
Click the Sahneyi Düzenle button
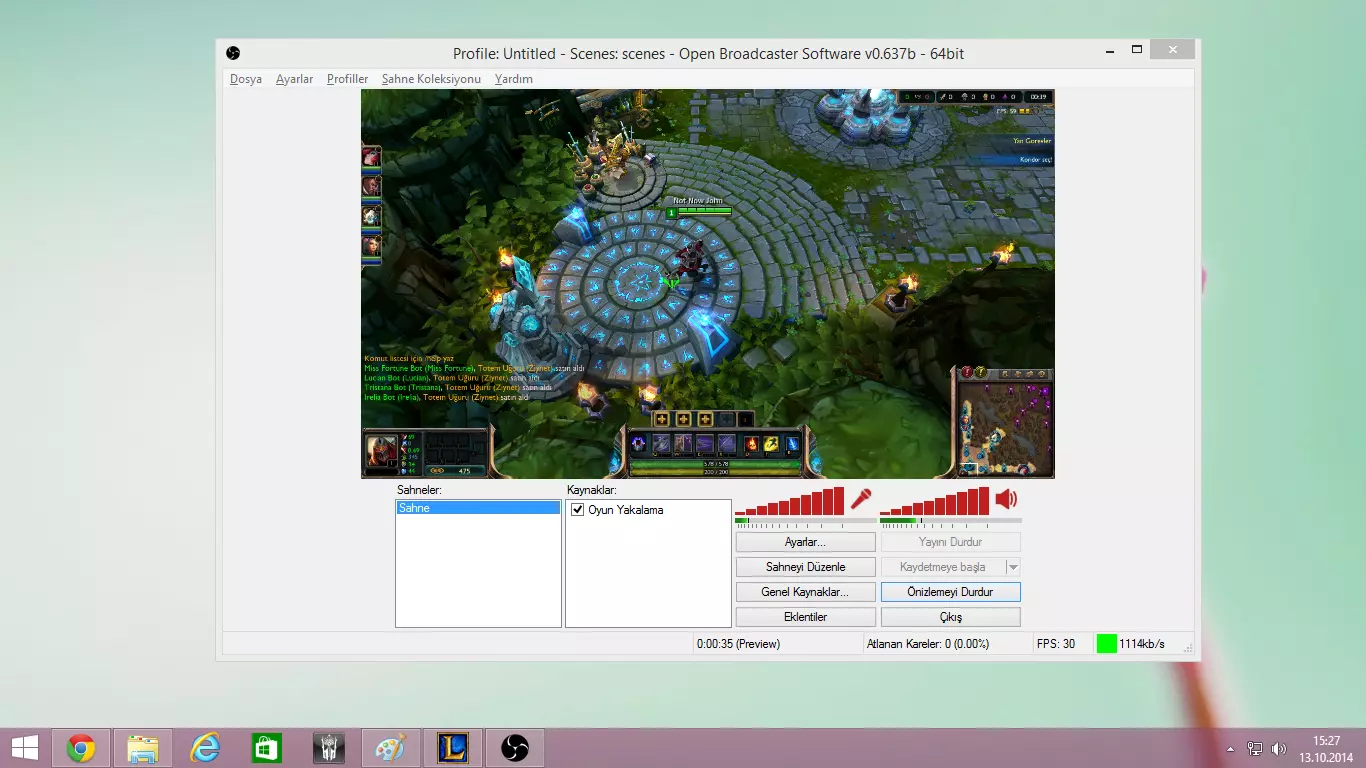(x=806, y=567)
